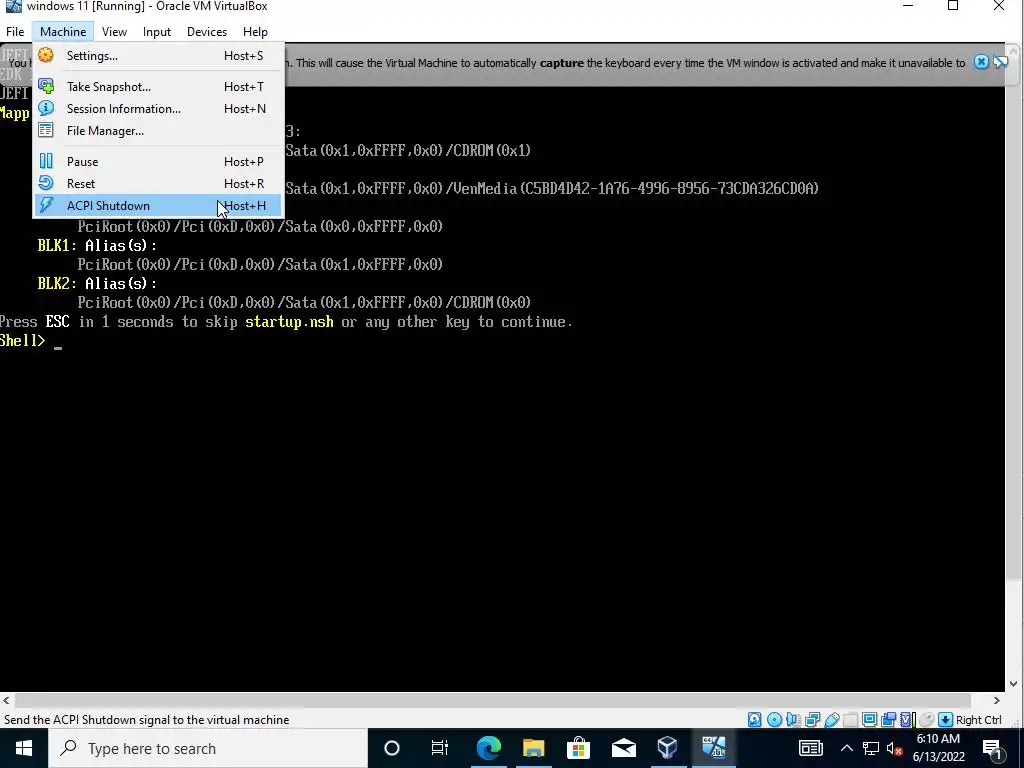Click right arrow of horizontal scrollbar

[997, 700]
